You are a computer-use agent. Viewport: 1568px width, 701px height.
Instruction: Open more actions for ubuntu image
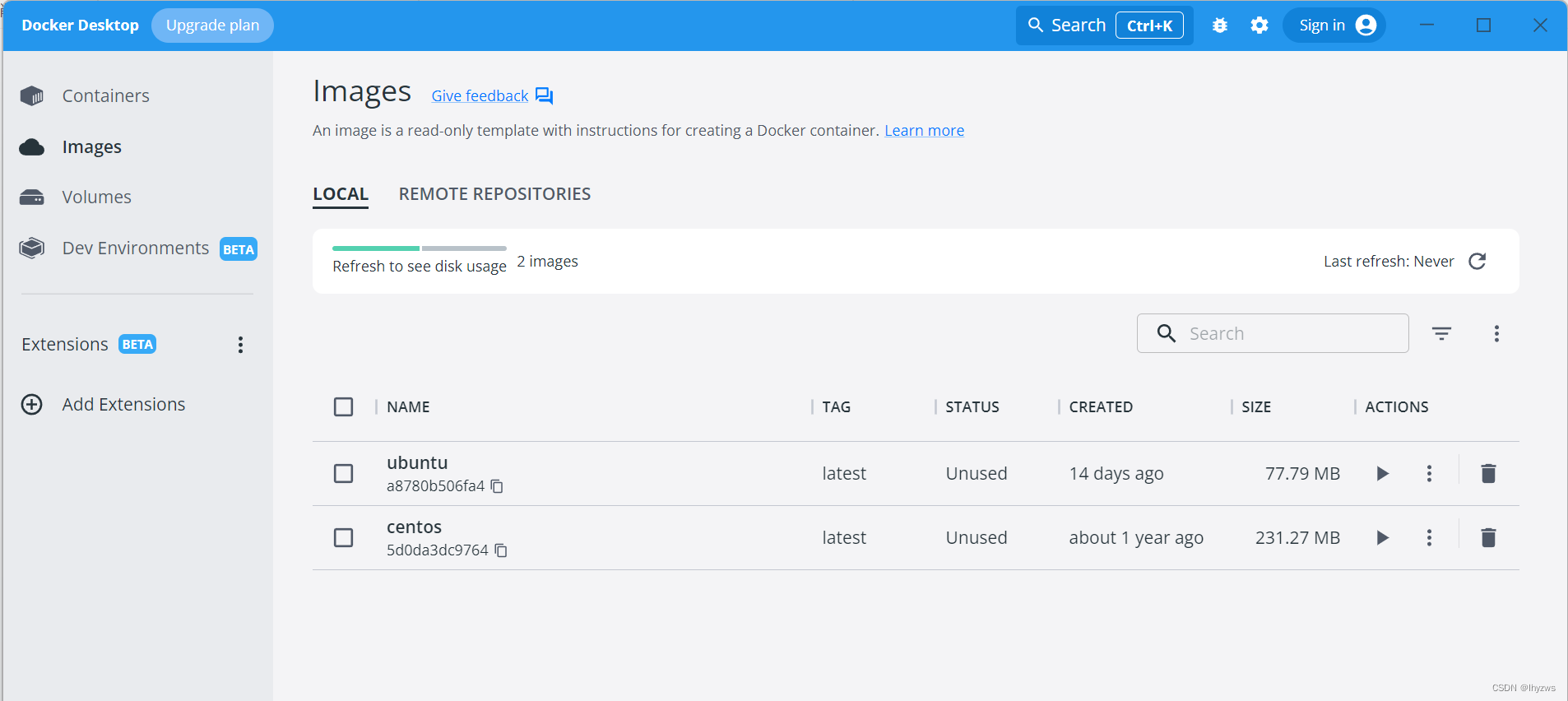pos(1429,474)
